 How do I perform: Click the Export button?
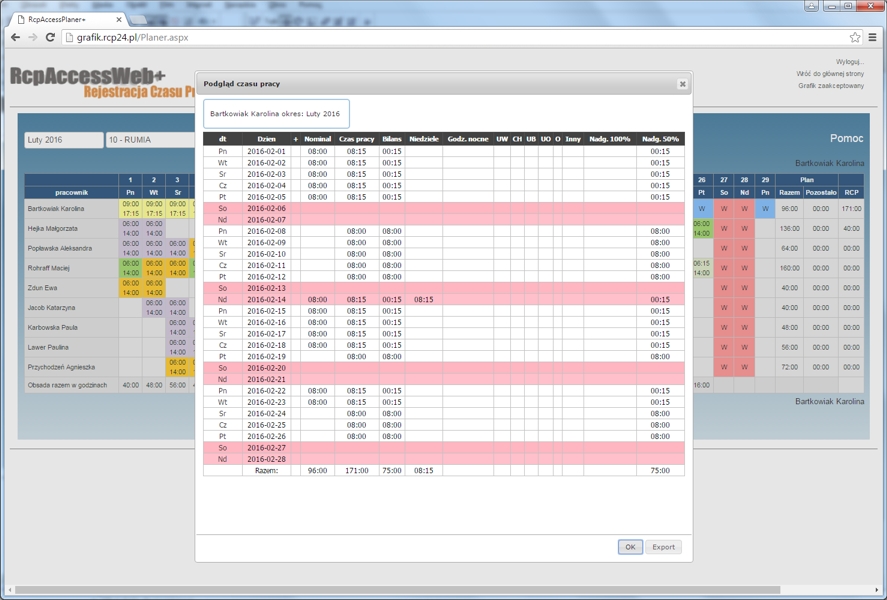(663, 547)
